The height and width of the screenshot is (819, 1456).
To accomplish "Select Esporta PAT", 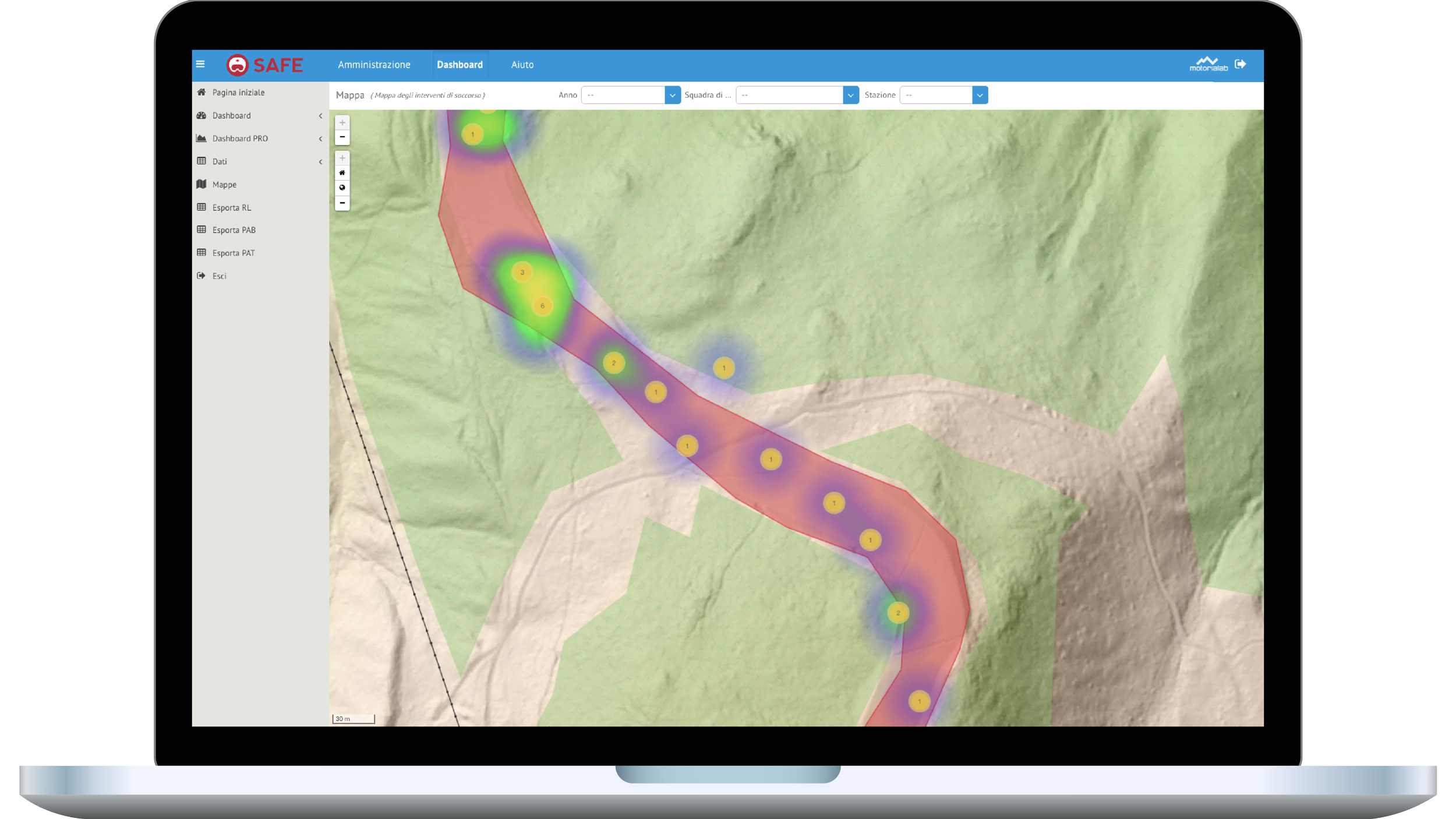I will pos(234,253).
